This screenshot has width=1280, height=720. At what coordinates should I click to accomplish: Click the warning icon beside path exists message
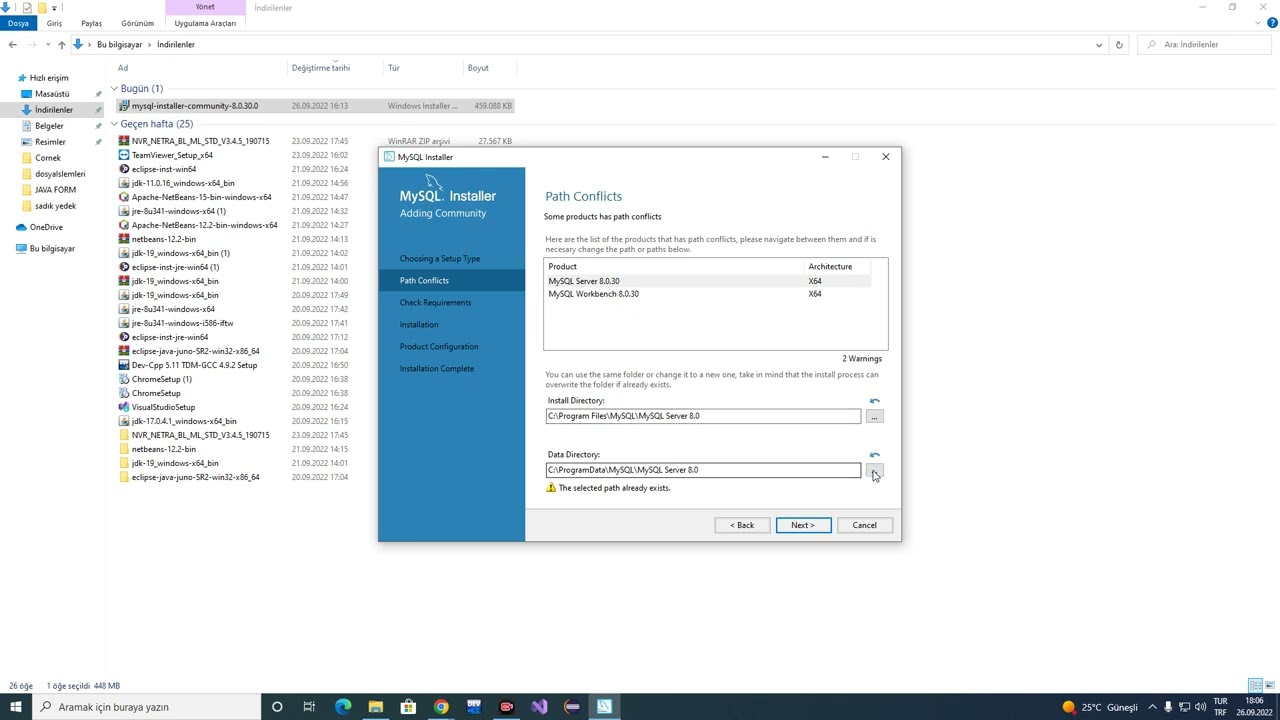point(551,488)
